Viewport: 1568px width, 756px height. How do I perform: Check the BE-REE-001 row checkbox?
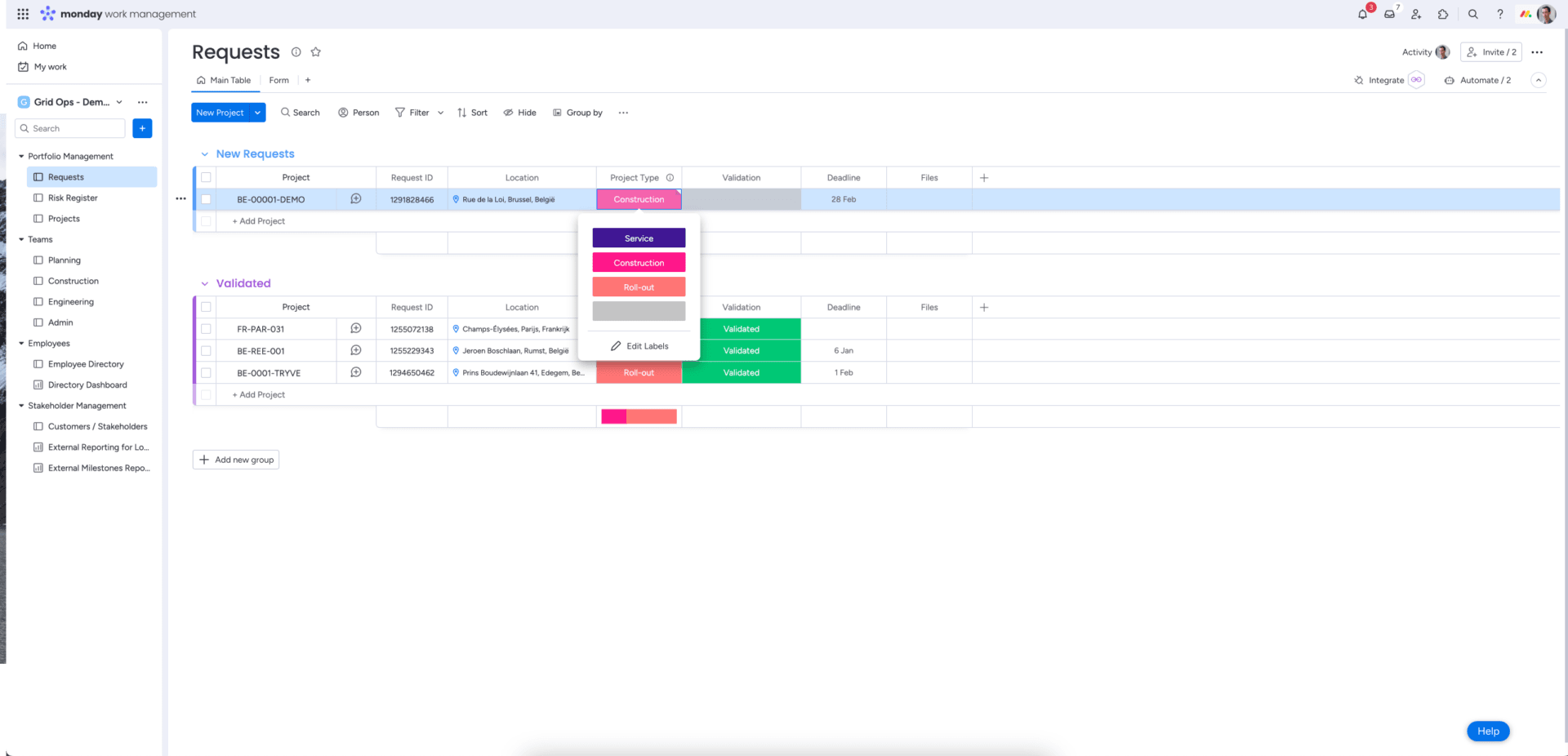206,351
